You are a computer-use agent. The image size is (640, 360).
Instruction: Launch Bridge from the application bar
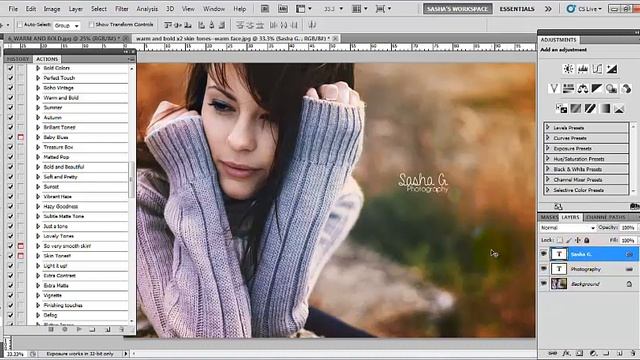(265, 9)
